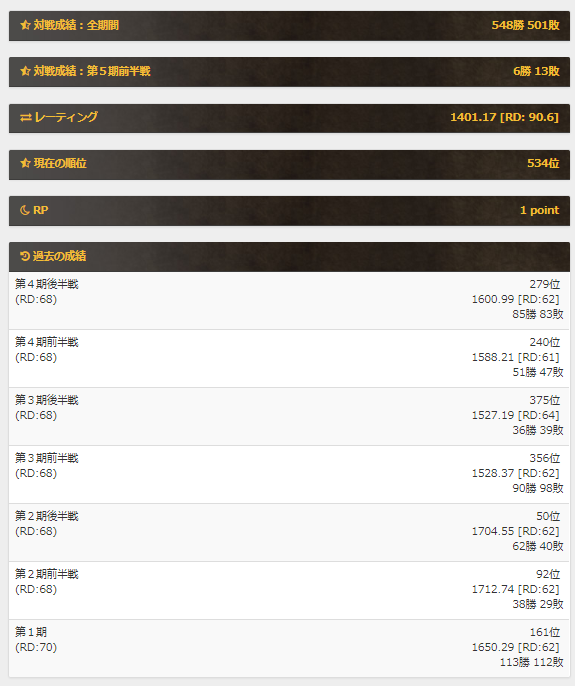Click the moon icon beside RP
The width and height of the screenshot is (575, 686).
25,210
